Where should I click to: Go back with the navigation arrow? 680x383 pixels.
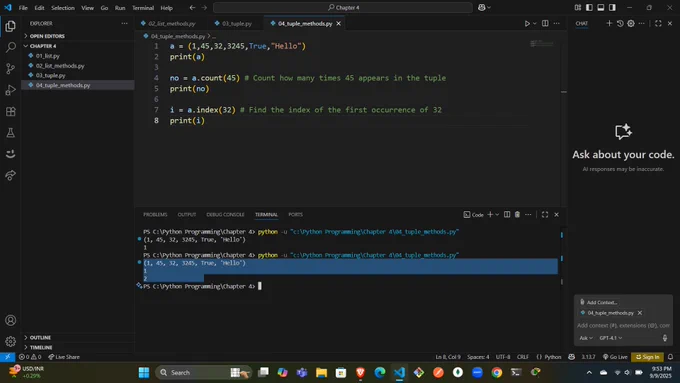coord(193,7)
